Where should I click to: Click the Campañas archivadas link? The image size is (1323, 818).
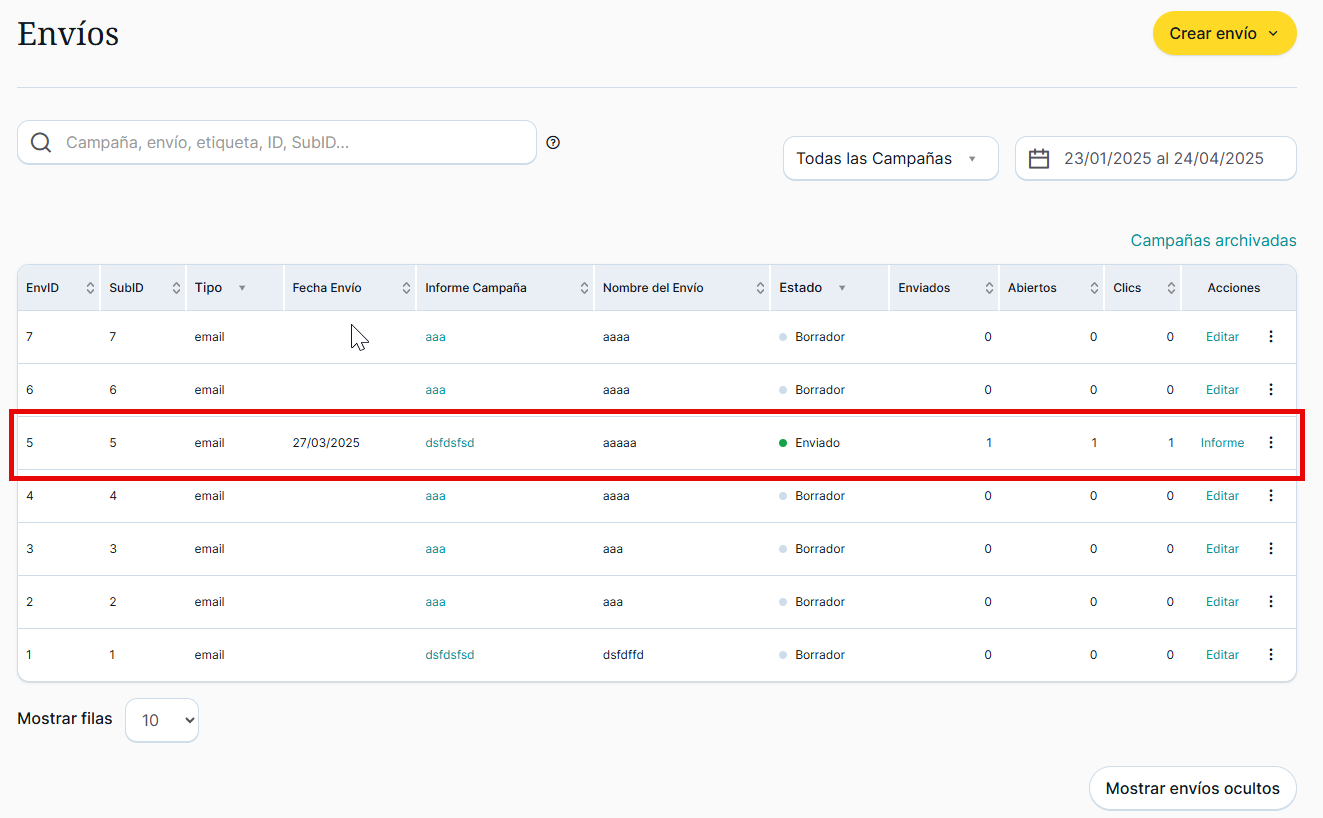1213,241
